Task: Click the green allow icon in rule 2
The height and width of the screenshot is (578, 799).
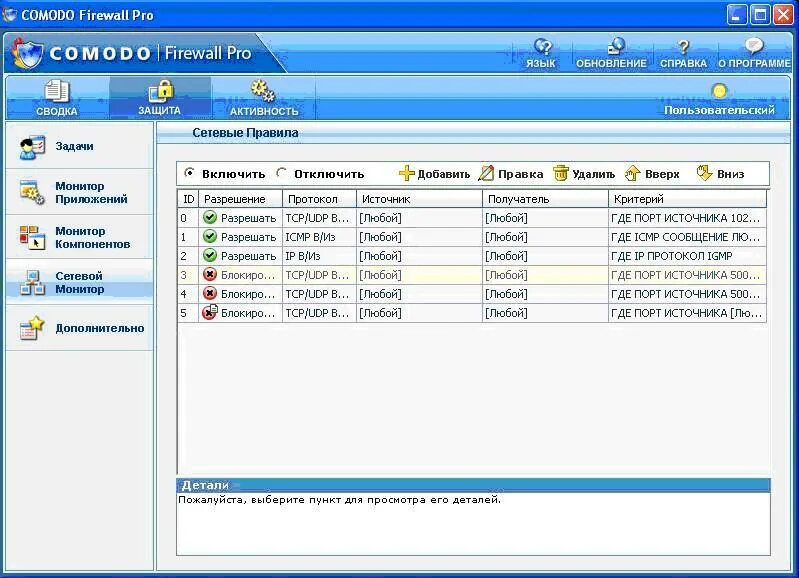Action: coord(209,255)
